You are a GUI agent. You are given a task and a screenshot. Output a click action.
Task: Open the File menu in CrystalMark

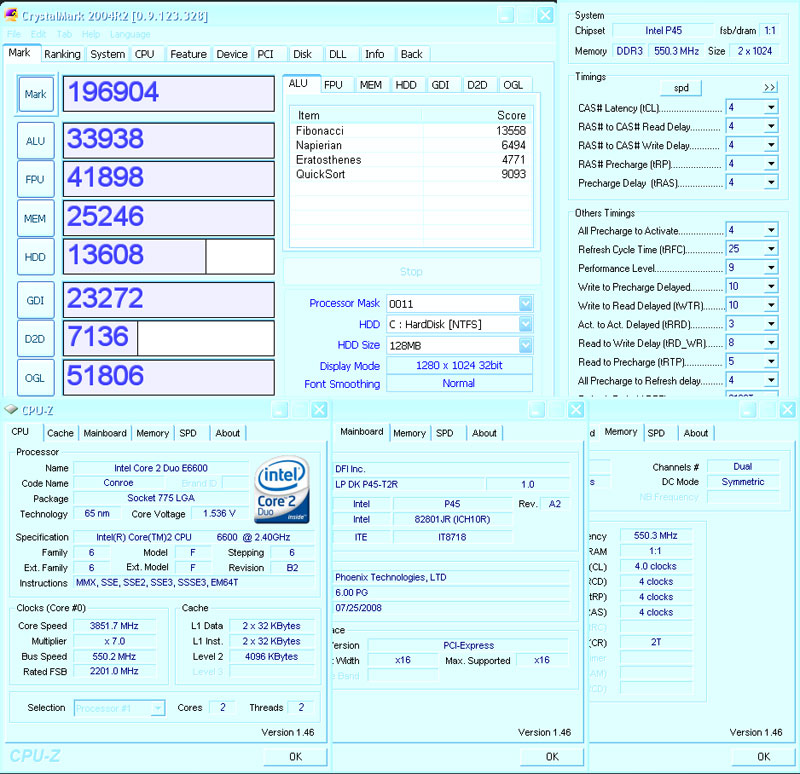click(14, 34)
